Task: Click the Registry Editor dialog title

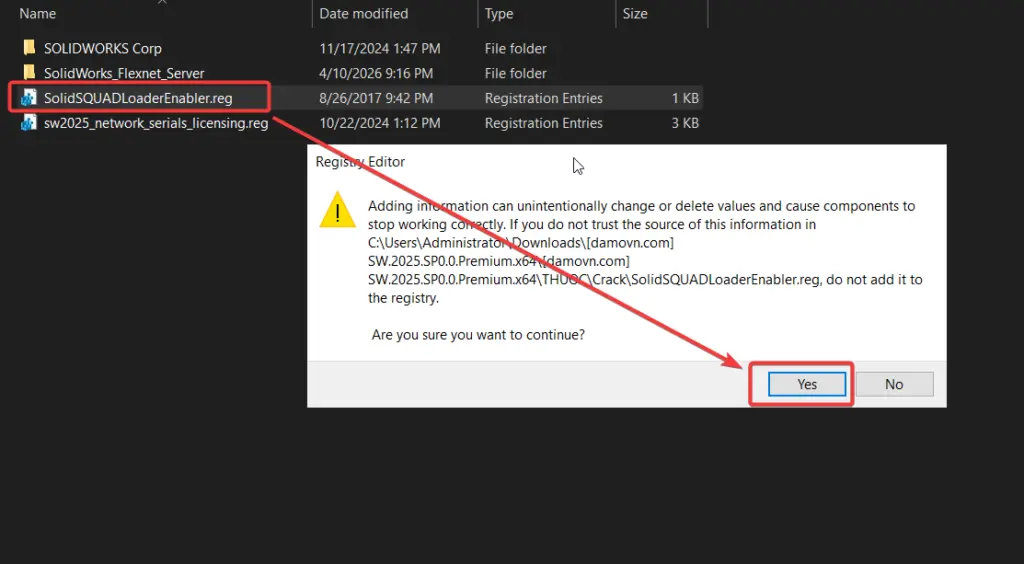Action: click(360, 162)
